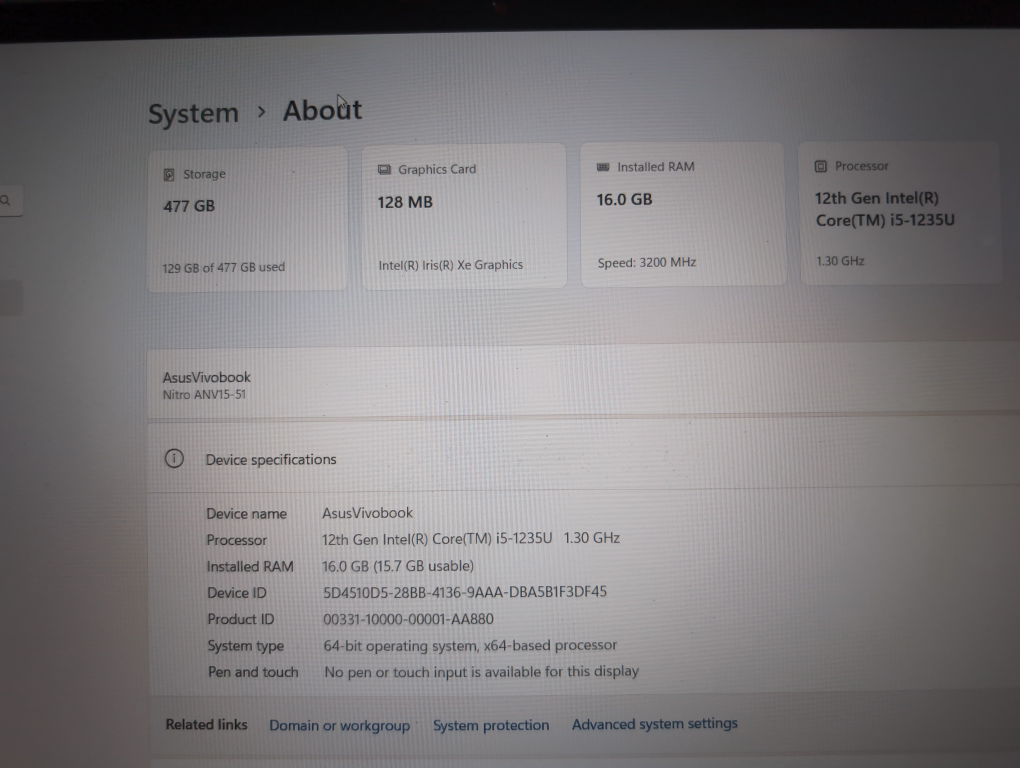The width and height of the screenshot is (1020, 768).
Task: Click the Device specifications info icon
Action: [174, 458]
